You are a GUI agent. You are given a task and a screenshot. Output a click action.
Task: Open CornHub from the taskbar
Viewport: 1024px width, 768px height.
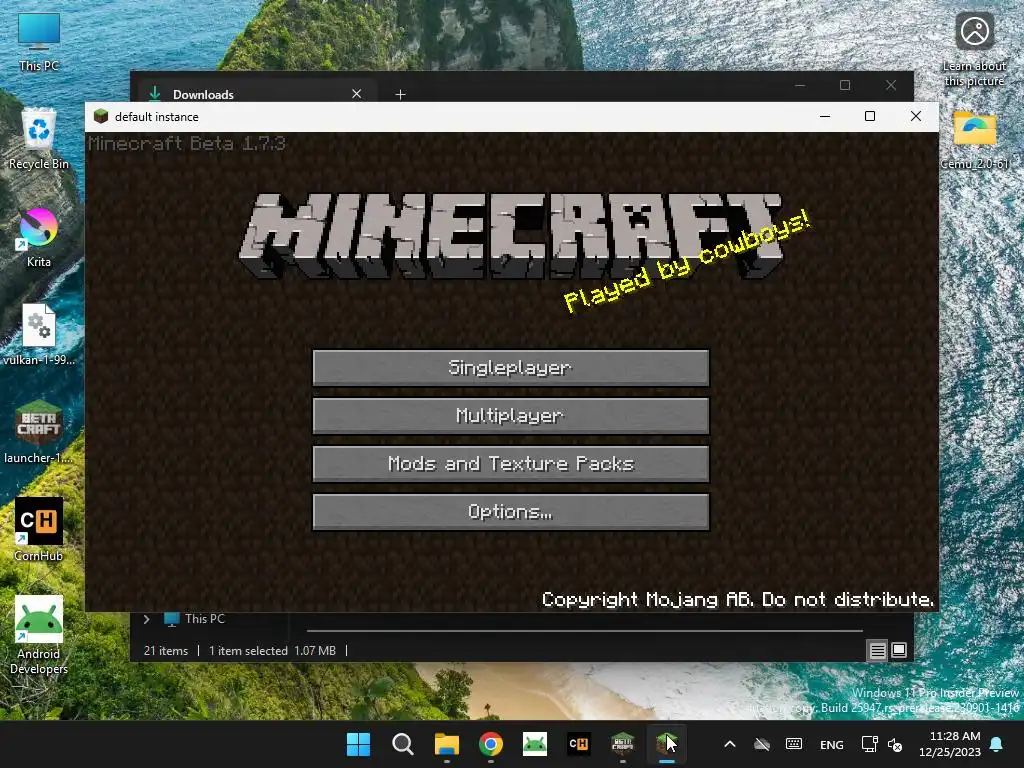pos(579,744)
